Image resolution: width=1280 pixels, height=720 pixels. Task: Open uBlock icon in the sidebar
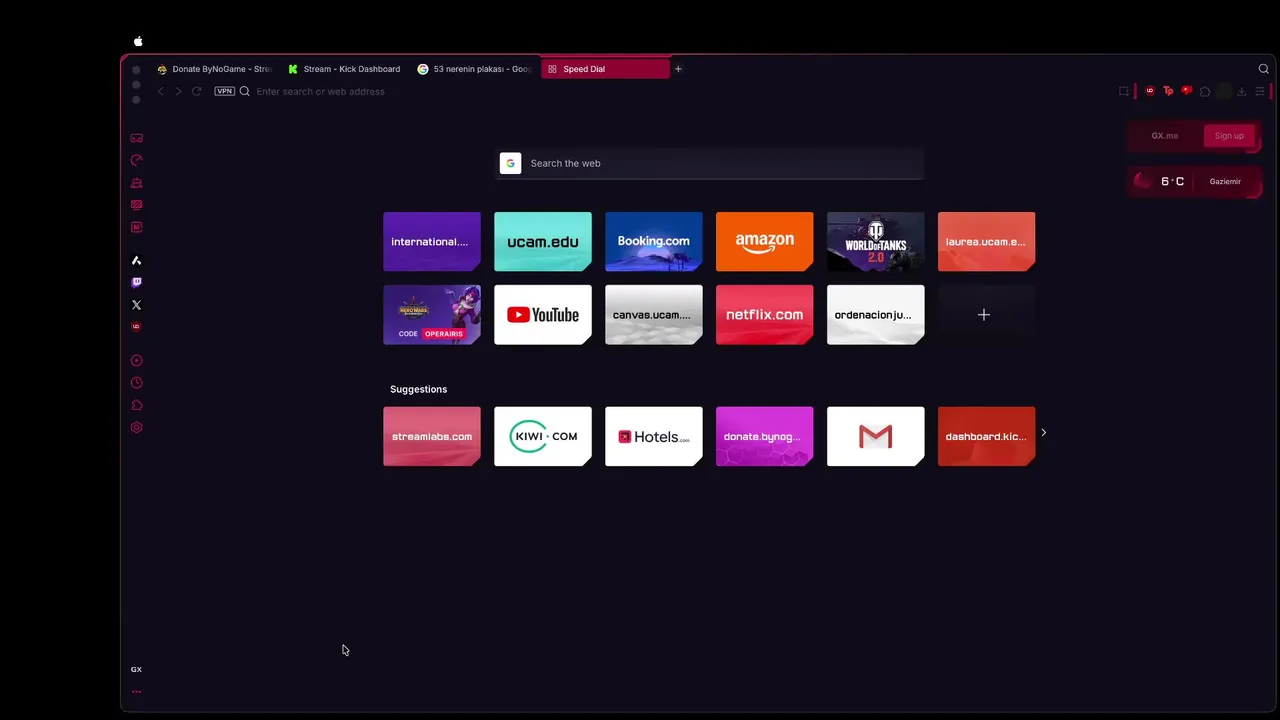point(137,327)
